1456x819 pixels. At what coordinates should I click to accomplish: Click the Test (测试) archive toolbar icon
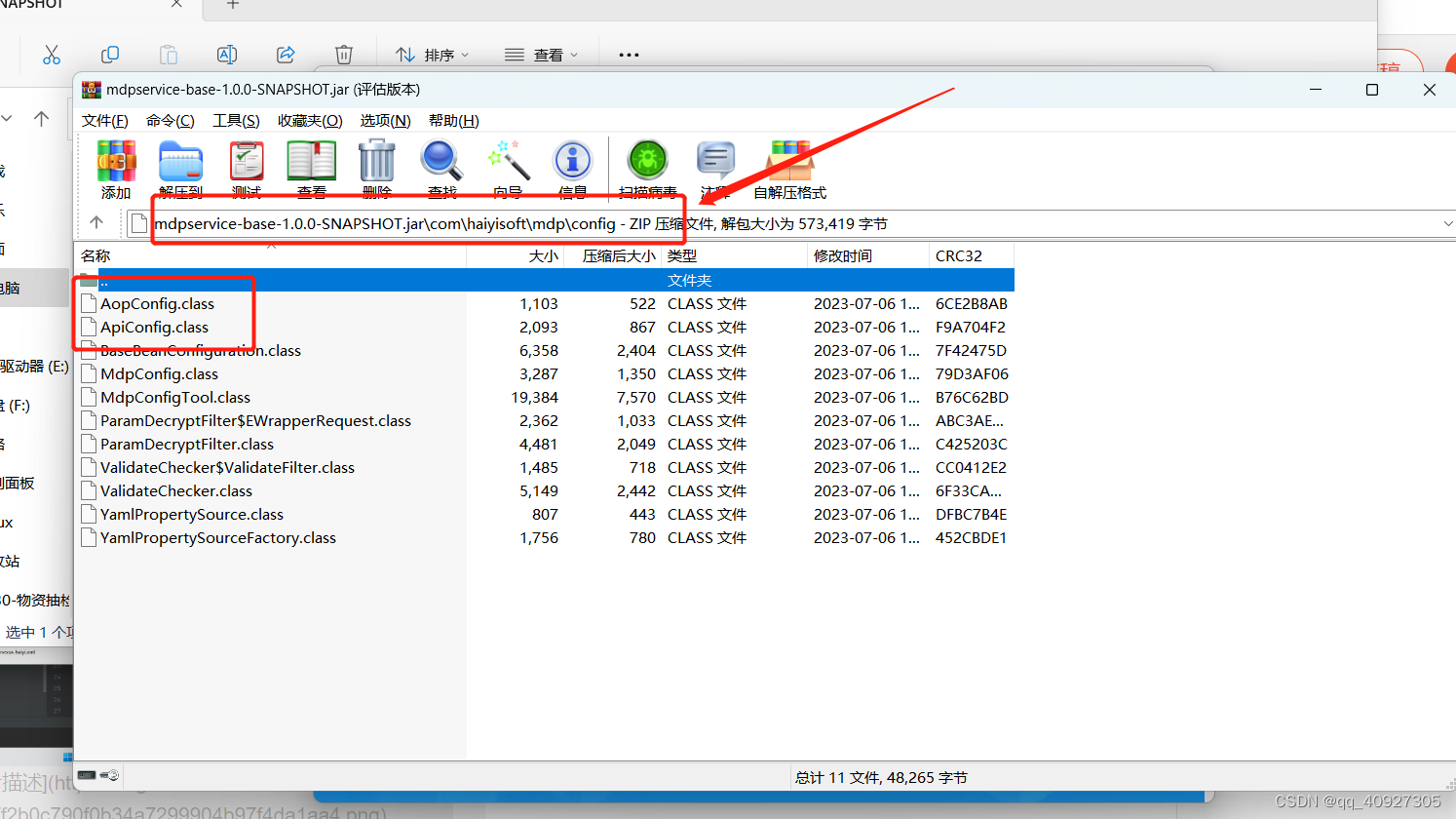tap(247, 169)
